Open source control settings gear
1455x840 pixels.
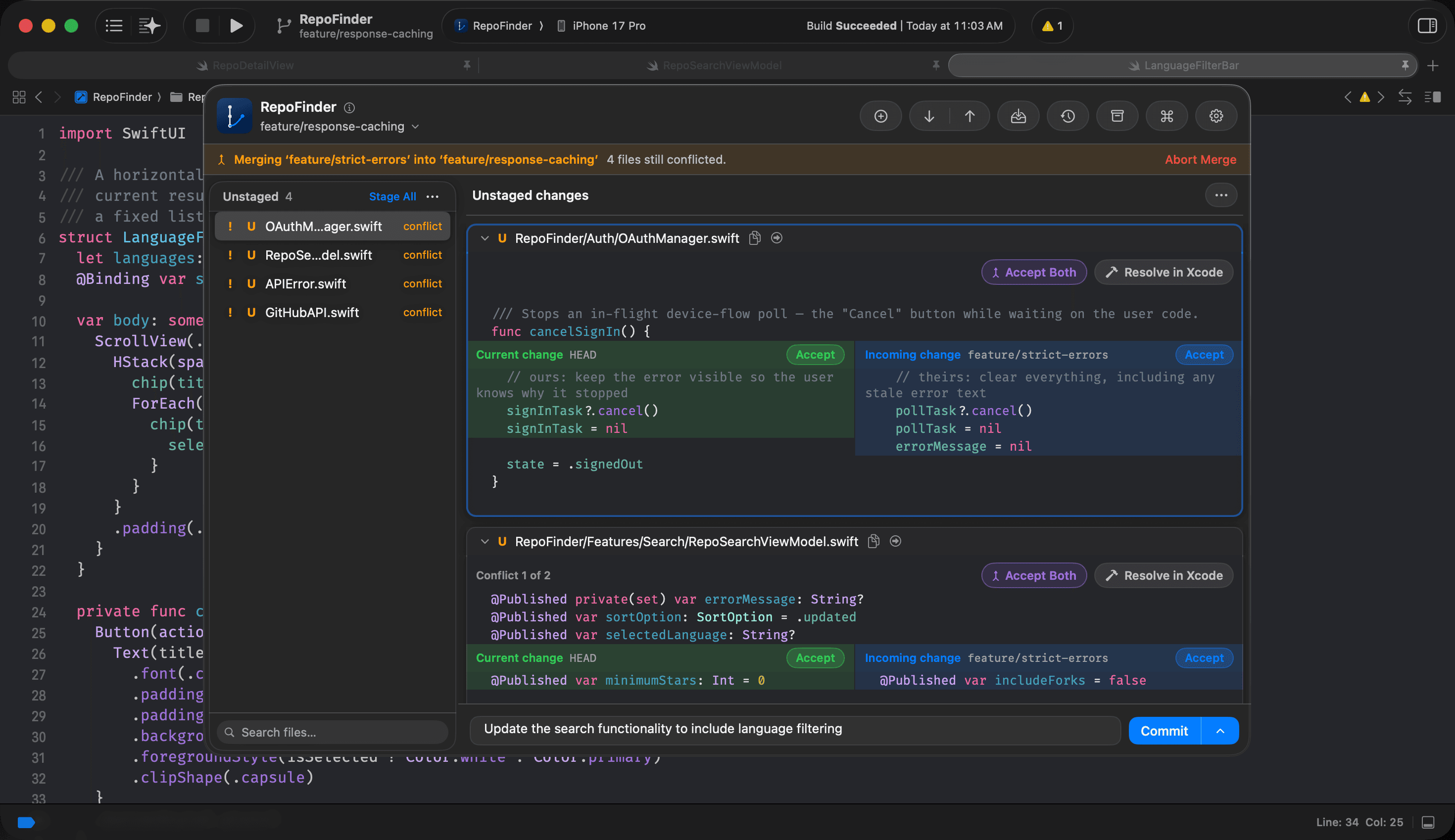1216,116
